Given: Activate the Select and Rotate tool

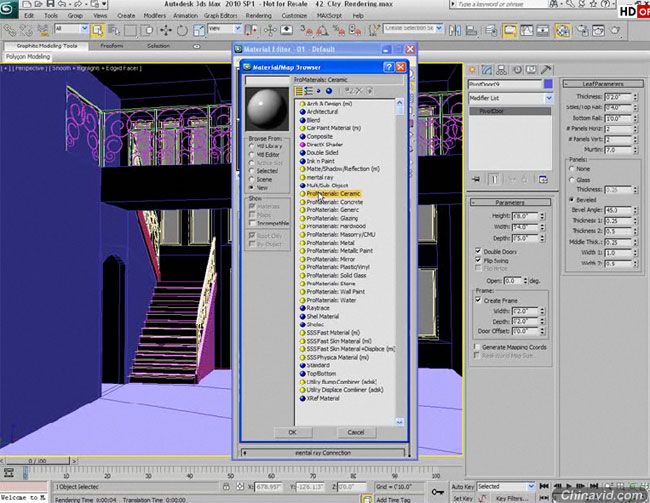Looking at the screenshot, I should 182,30.
